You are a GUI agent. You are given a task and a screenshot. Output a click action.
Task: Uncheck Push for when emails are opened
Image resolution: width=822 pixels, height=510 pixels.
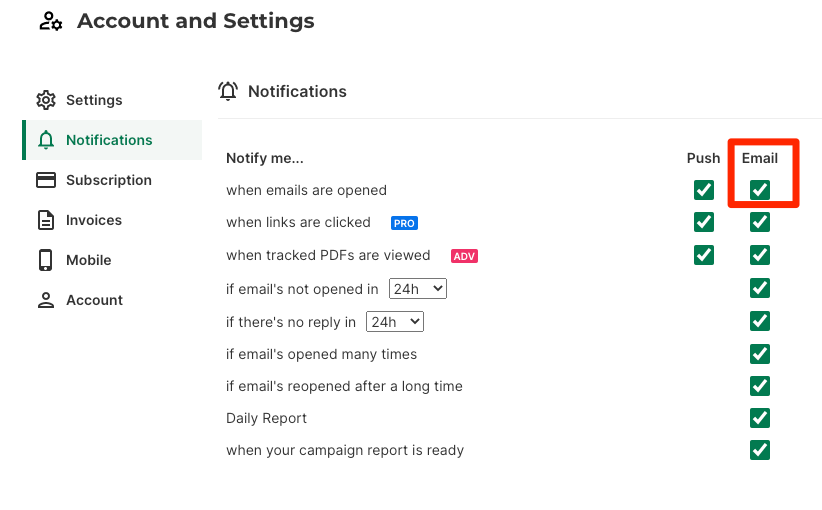click(704, 190)
